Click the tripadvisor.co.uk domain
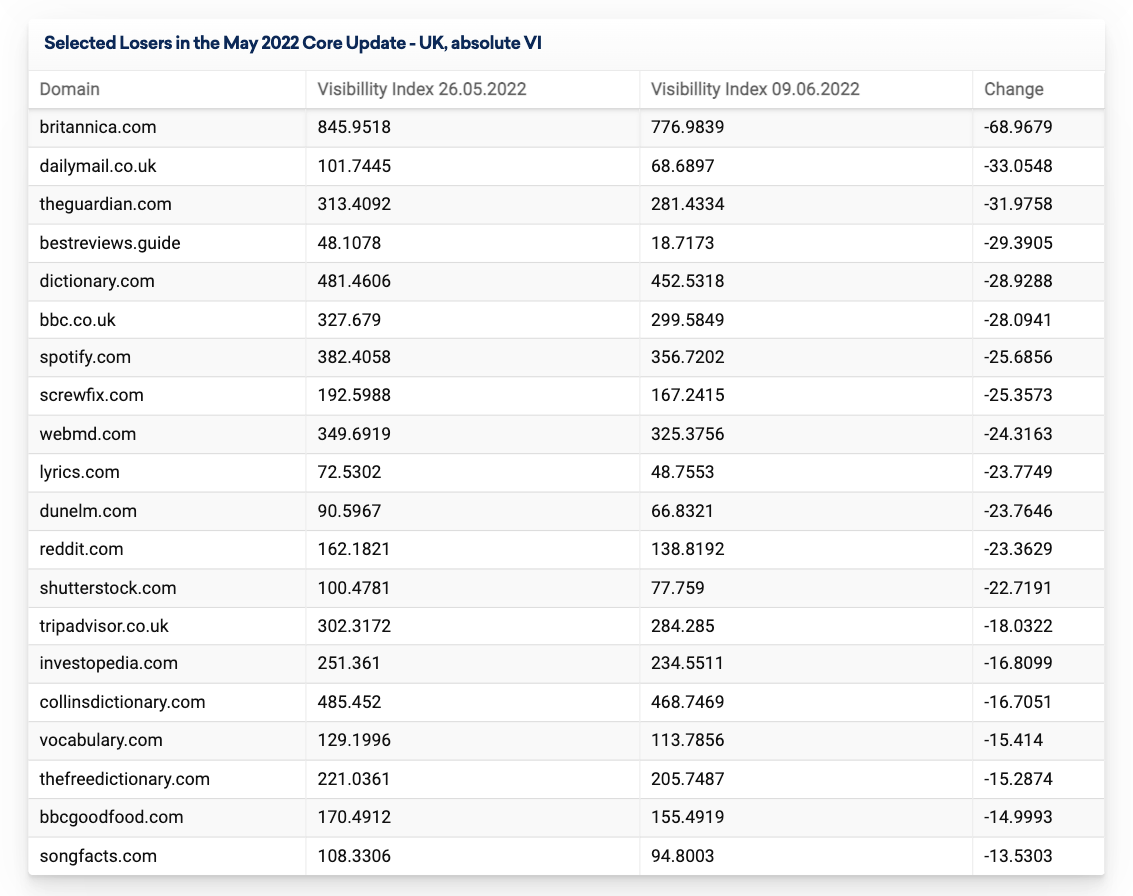Image resolution: width=1133 pixels, height=896 pixels. tap(104, 626)
